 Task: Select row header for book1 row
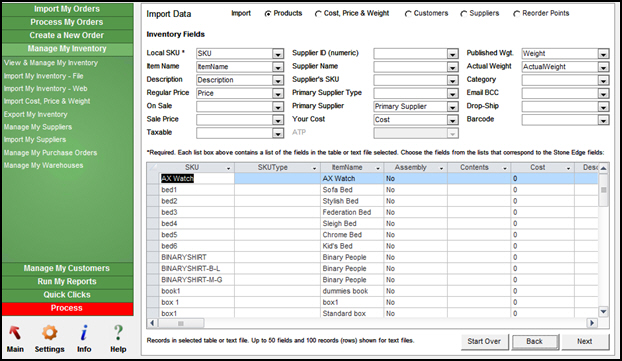153,291
